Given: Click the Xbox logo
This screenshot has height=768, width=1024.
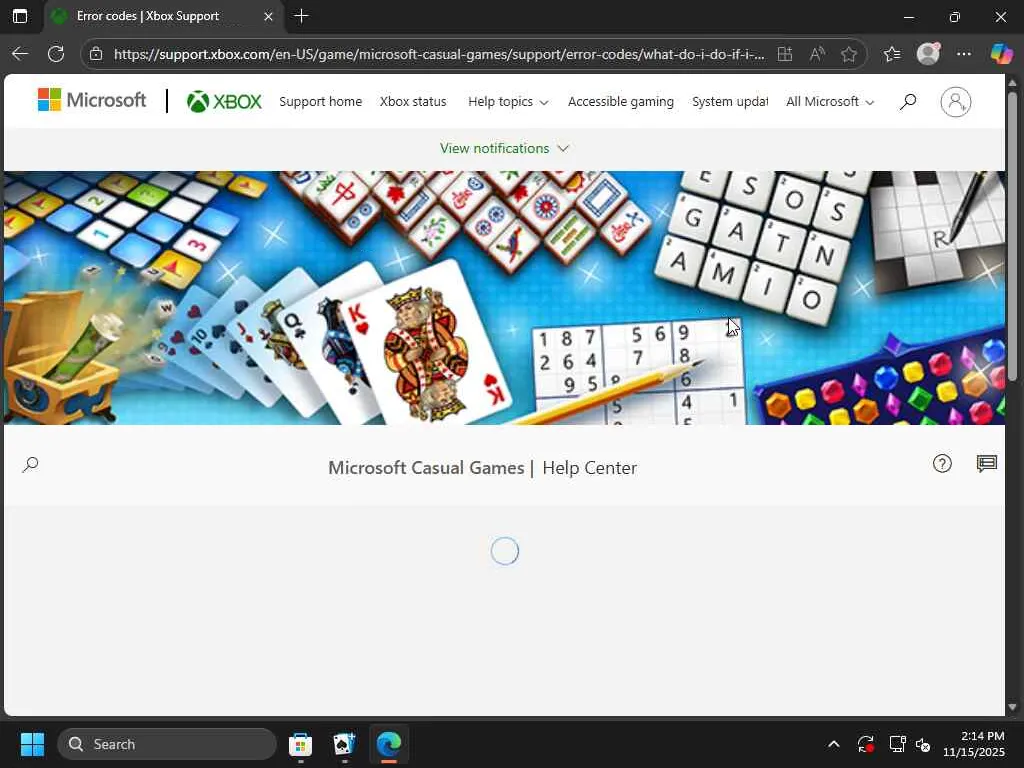Looking at the screenshot, I should pyautogui.click(x=224, y=101).
